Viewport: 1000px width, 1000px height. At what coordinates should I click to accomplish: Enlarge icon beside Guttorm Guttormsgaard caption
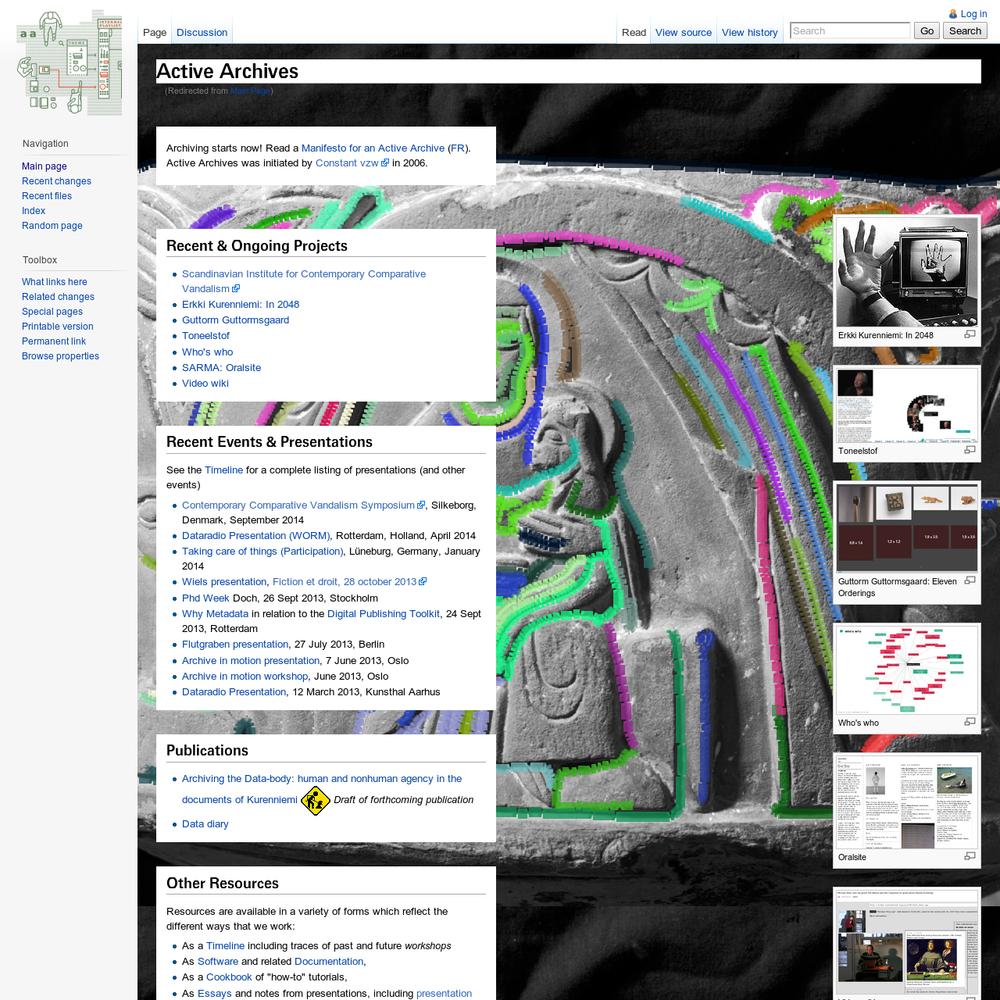point(969,580)
